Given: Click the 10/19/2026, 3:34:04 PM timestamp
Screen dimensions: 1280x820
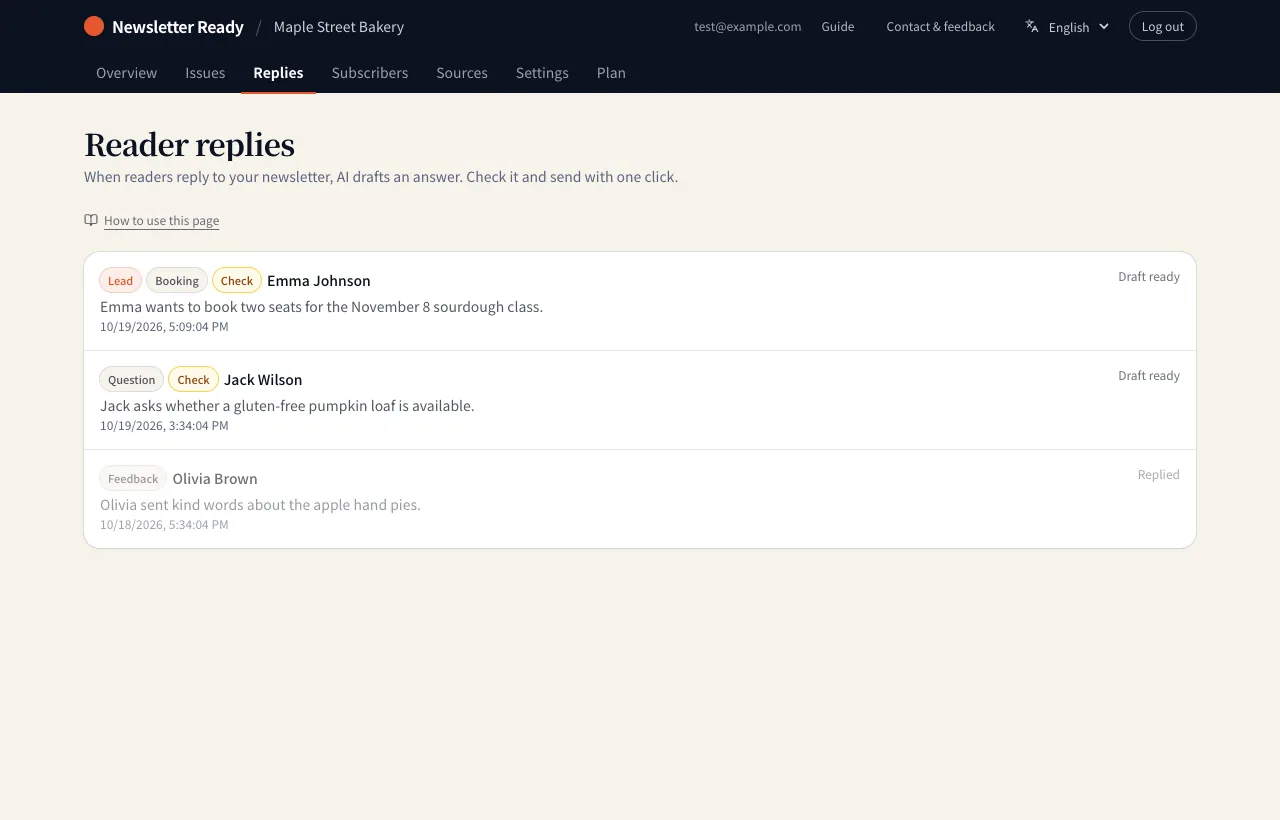Looking at the screenshot, I should pos(164,426).
